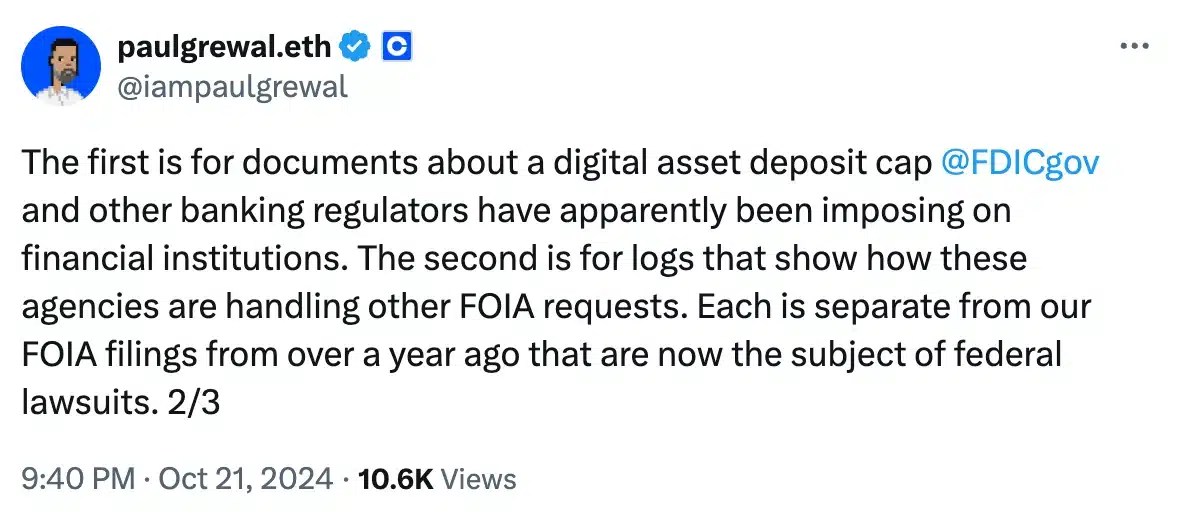Click the Coinbase affiliation badge icon
The height and width of the screenshot is (528, 1178).
point(397,46)
